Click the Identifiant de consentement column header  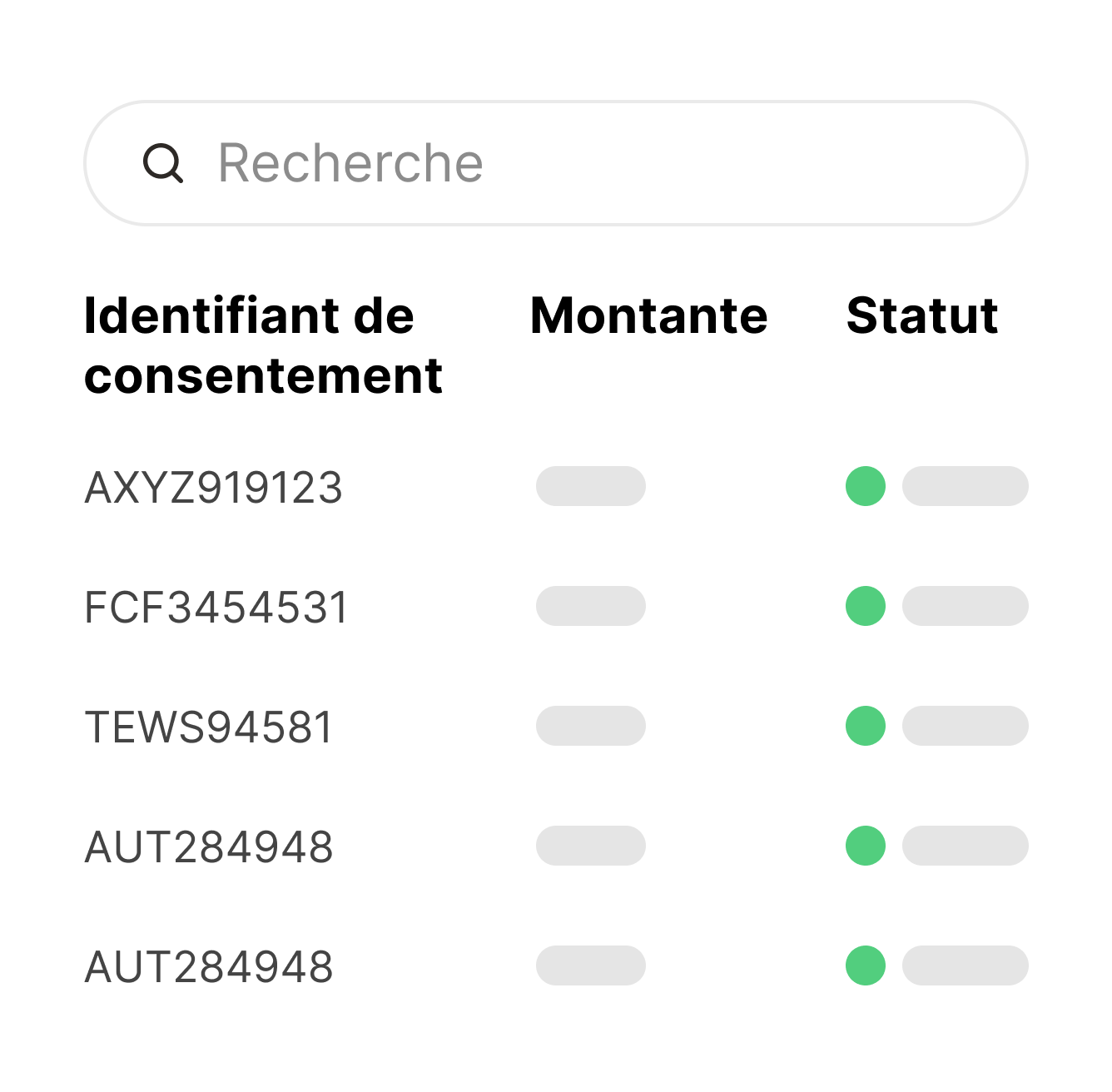pyautogui.click(x=263, y=345)
